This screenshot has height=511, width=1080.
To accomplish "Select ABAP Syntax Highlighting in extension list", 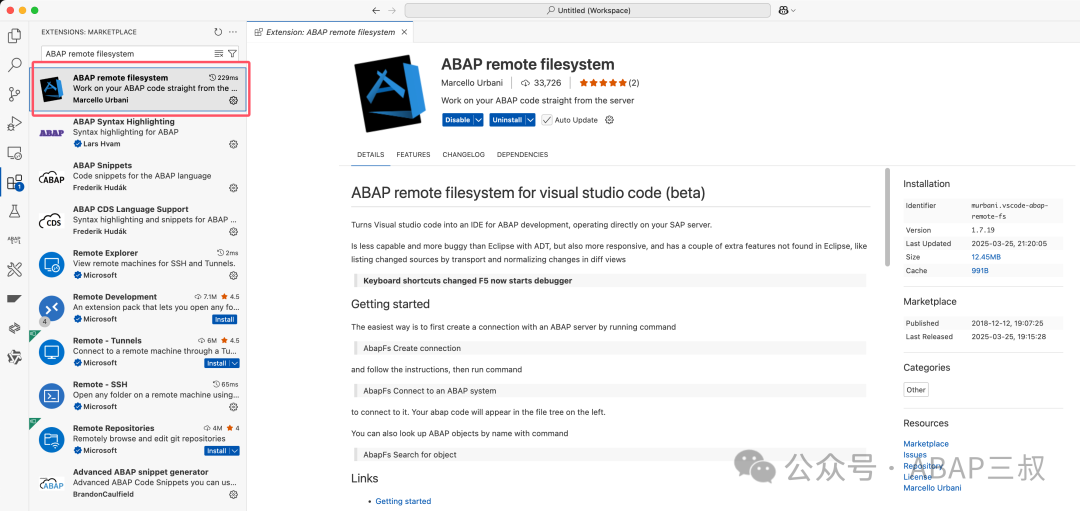I will [x=138, y=133].
